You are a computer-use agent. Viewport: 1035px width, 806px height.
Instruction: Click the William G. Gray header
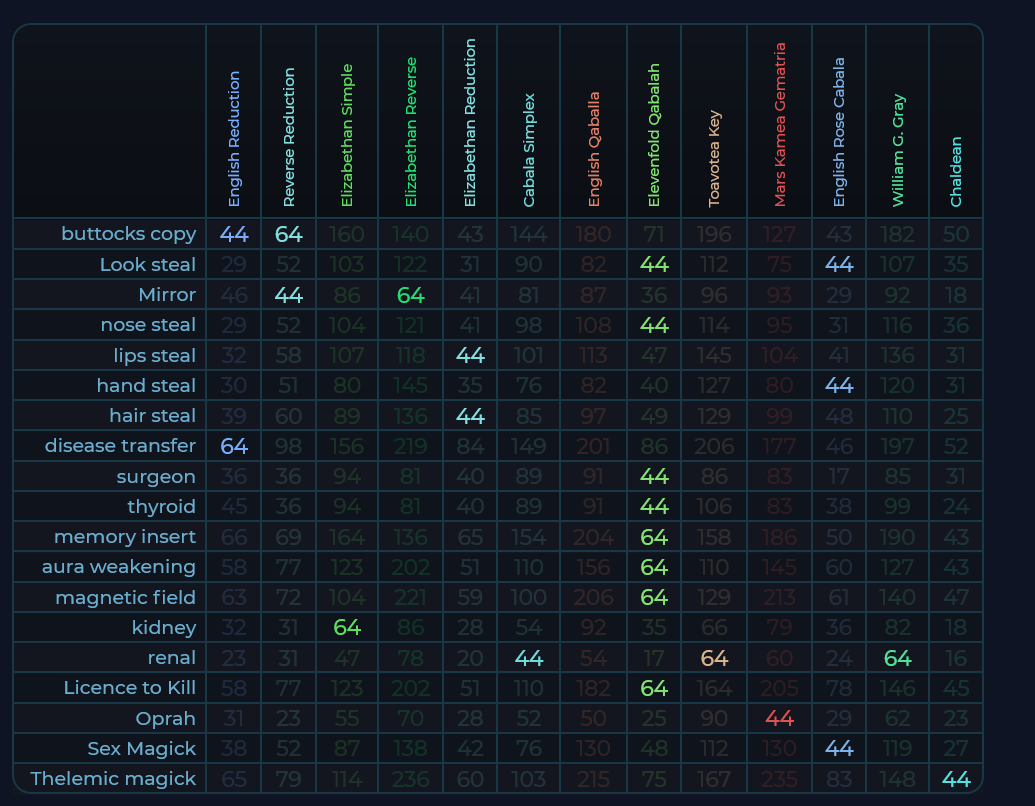(899, 151)
